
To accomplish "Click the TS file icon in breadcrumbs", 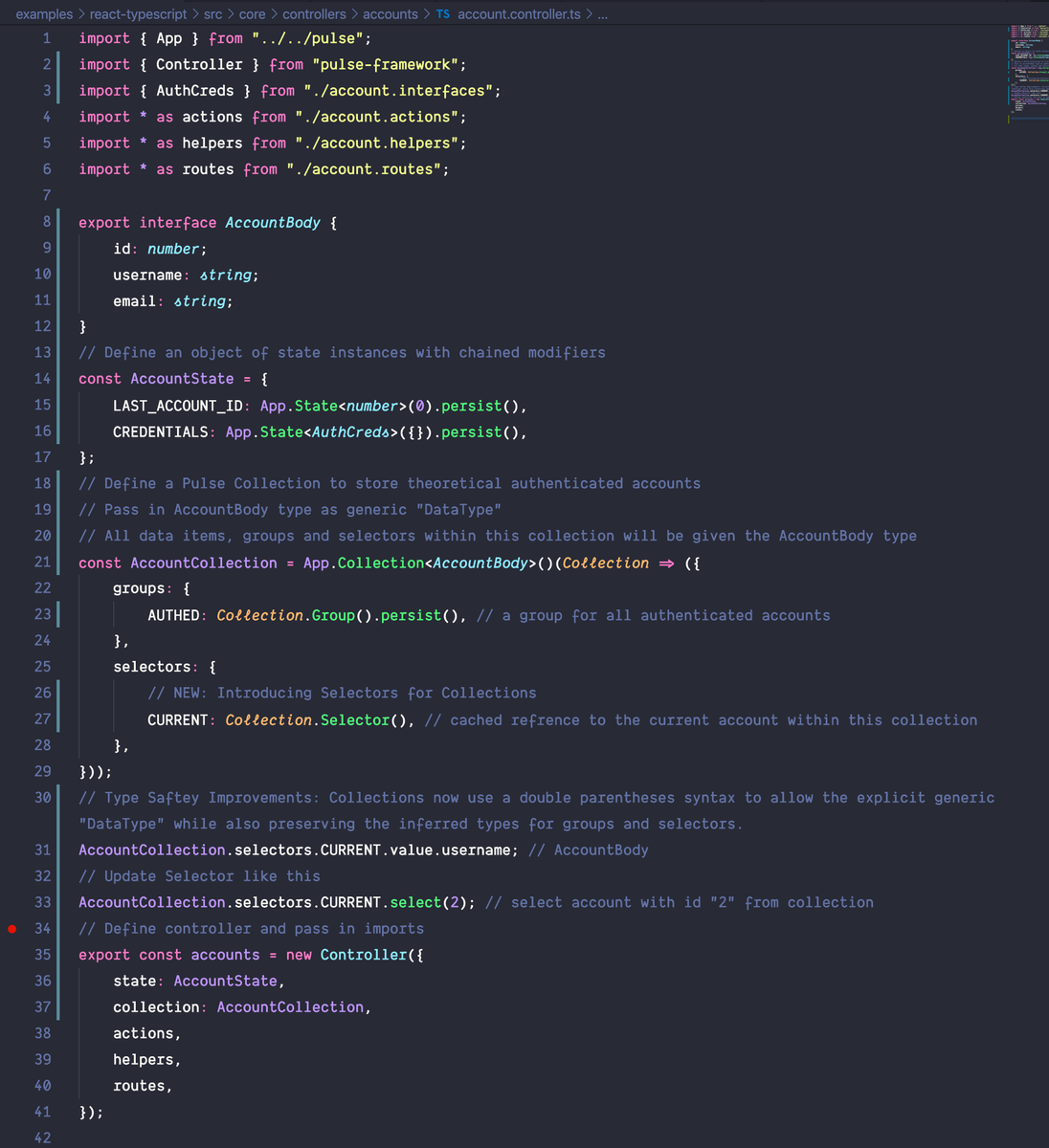I will pyautogui.click(x=443, y=14).
